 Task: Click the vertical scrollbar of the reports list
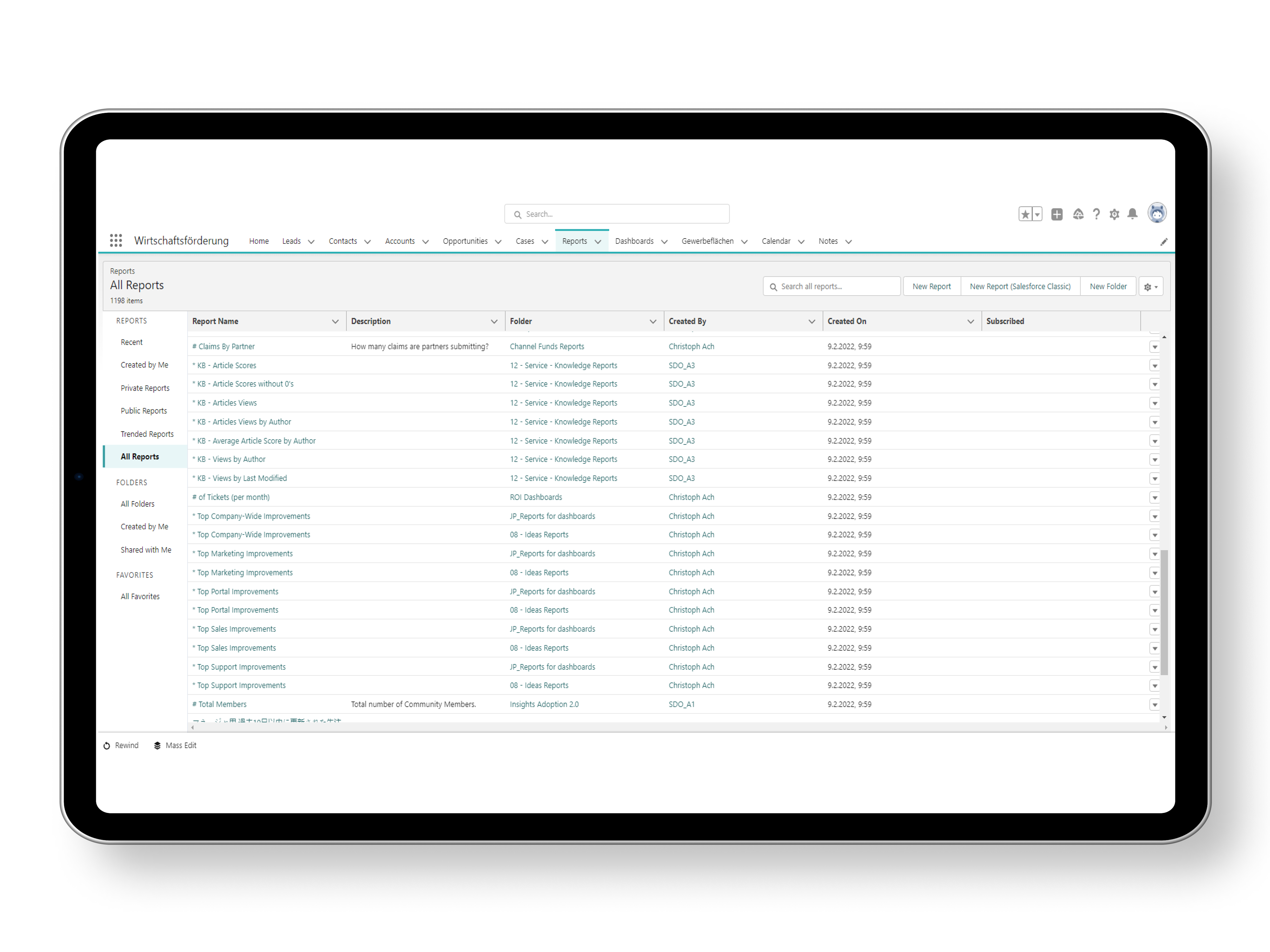[x=1164, y=612]
